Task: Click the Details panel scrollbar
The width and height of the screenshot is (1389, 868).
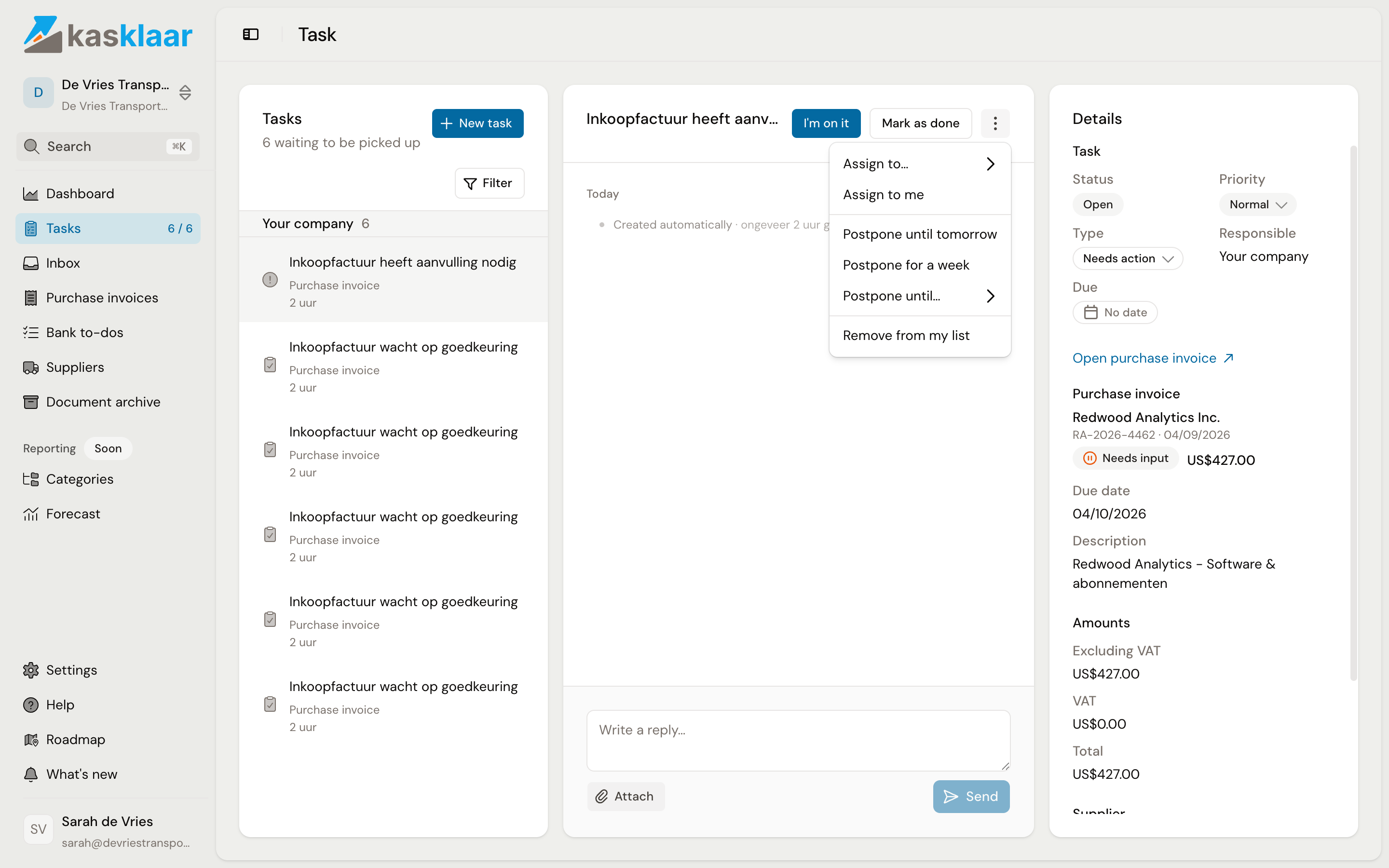Action: (1353, 413)
